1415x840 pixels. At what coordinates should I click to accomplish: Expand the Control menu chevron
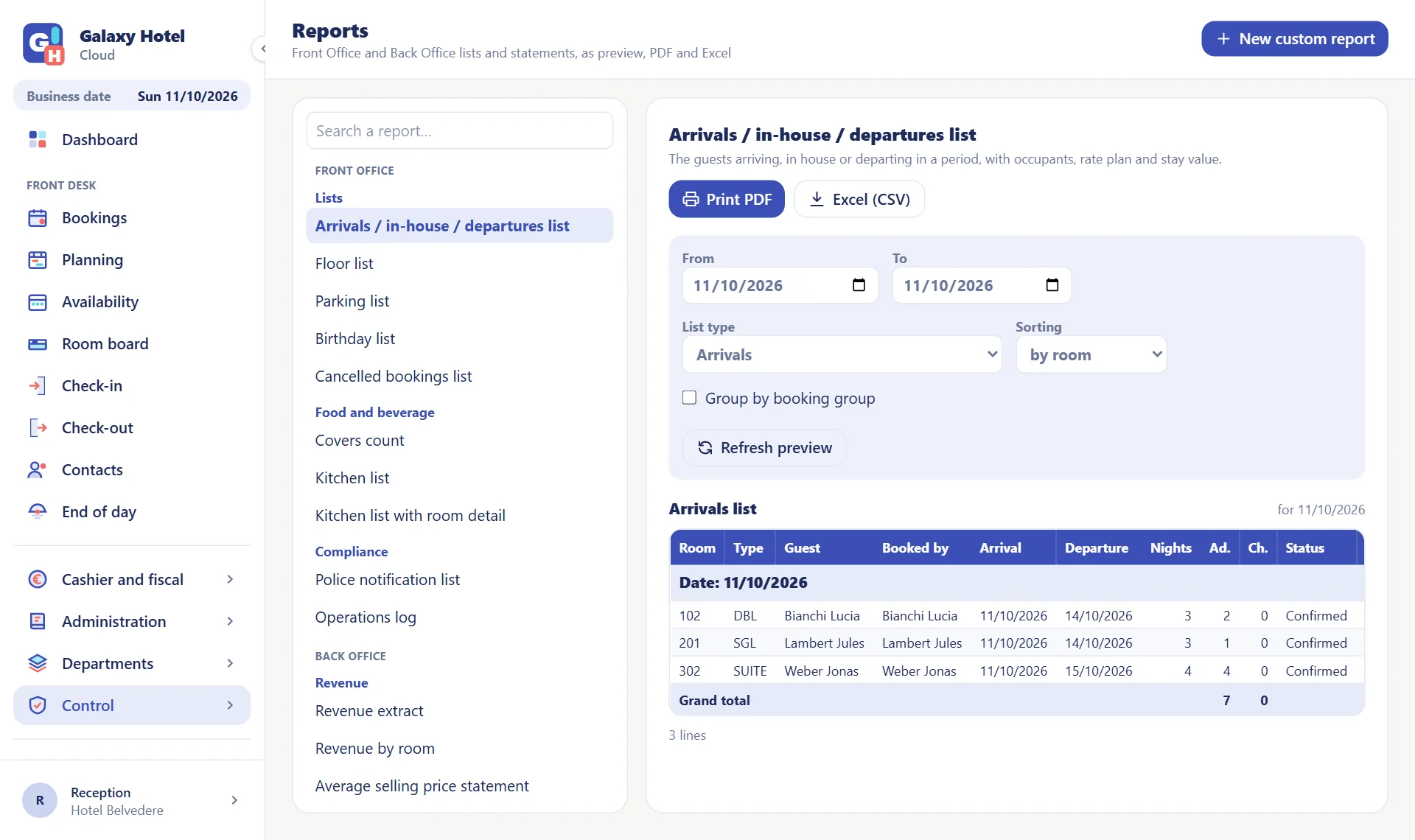click(230, 706)
